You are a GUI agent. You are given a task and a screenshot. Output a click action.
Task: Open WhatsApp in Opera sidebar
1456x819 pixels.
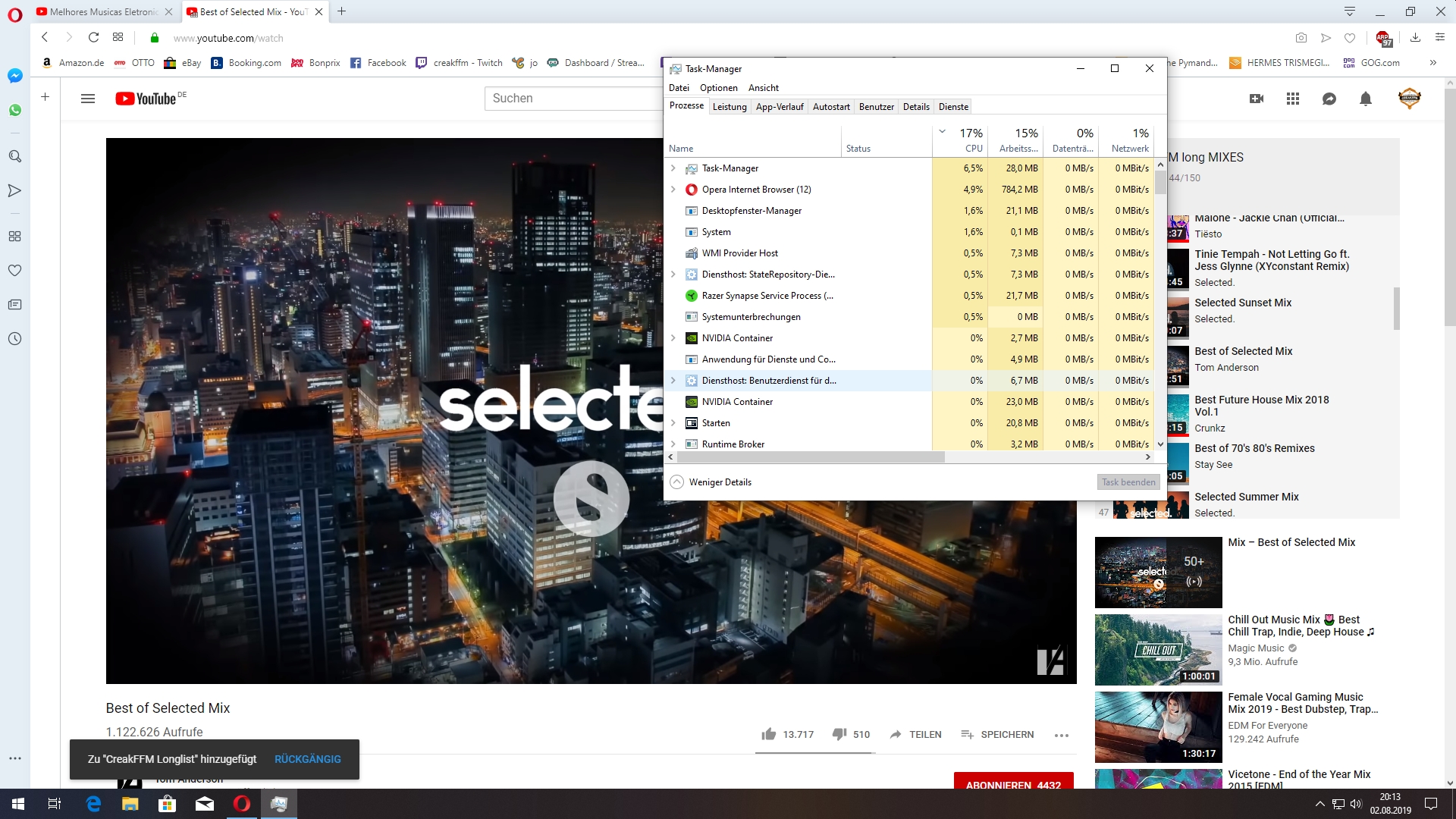[x=14, y=110]
